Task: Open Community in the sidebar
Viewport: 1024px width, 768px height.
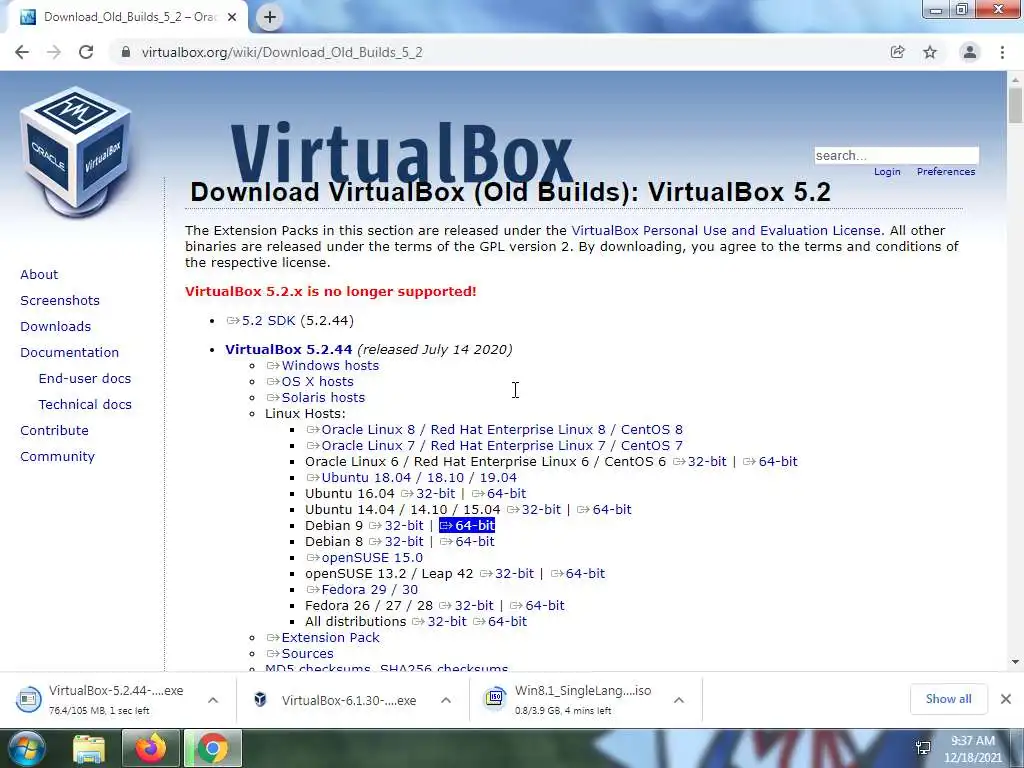Action: point(57,456)
